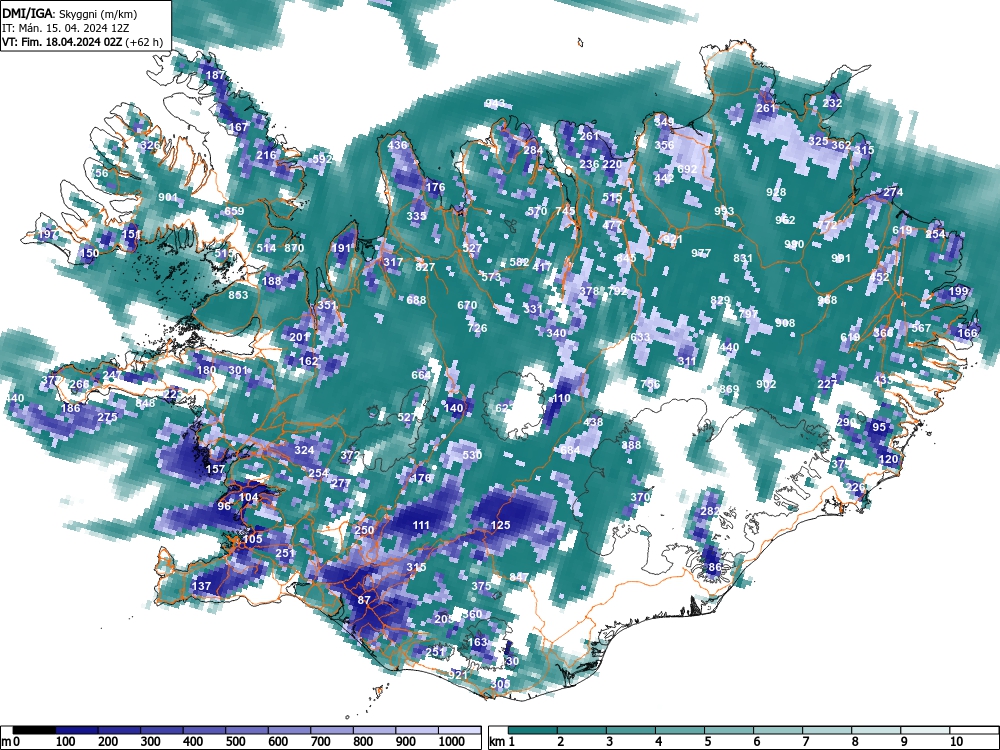Click the '500' label on the metre legend
The width and height of the screenshot is (1000, 750).
coord(235,742)
